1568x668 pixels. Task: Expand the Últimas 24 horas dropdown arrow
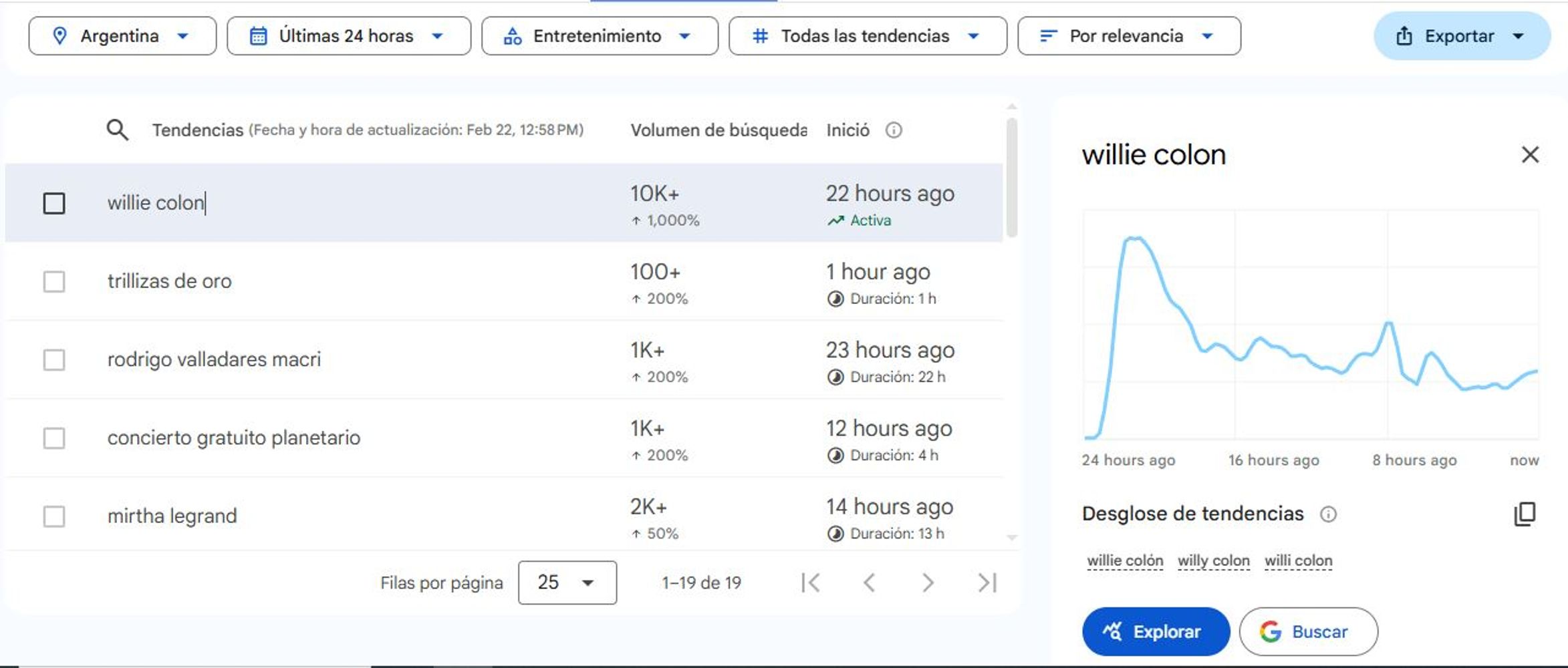[x=437, y=36]
